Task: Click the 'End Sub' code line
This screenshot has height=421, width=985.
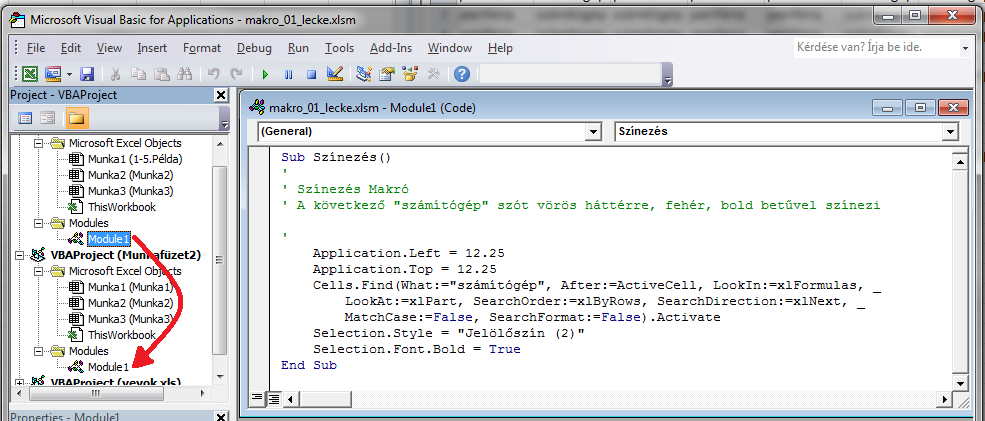Action: pos(308,365)
